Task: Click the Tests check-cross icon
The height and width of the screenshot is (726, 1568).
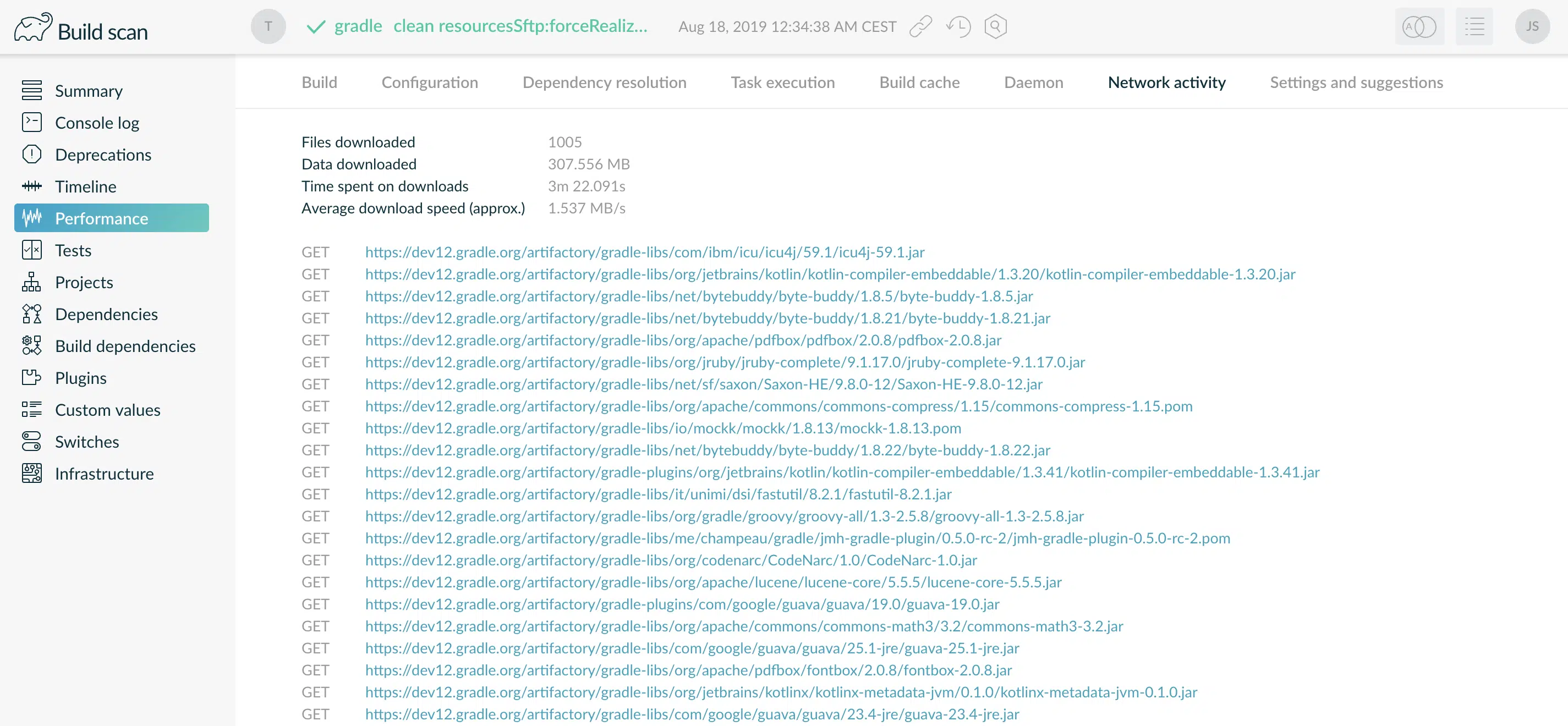Action: pyautogui.click(x=32, y=250)
